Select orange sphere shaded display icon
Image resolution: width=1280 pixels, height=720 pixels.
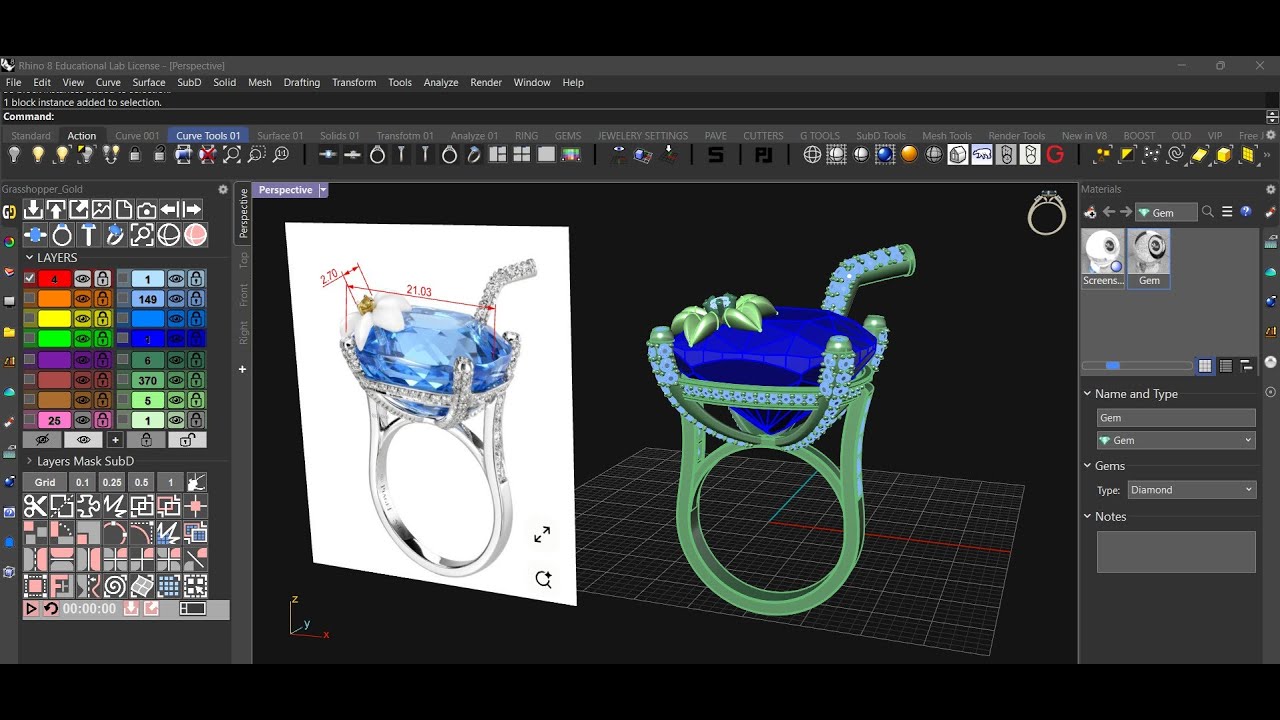pyautogui.click(x=909, y=155)
